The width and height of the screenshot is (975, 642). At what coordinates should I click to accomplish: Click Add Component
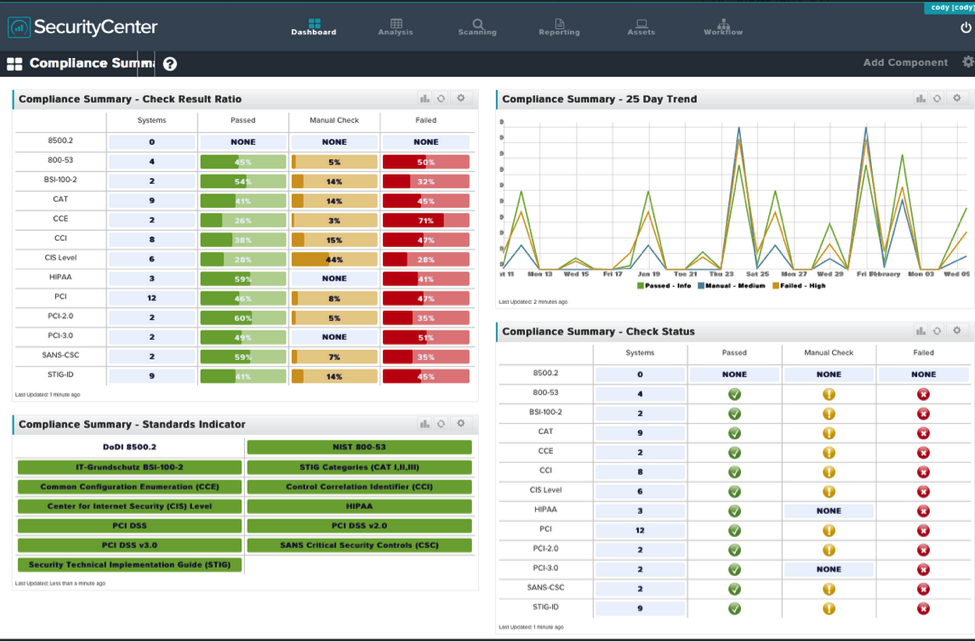coord(905,62)
